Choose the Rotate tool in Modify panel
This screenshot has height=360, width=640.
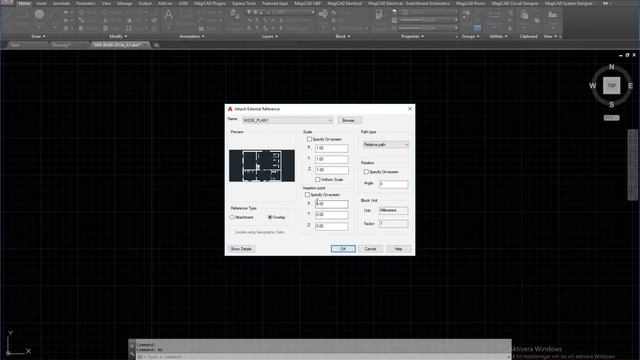pos(106,13)
